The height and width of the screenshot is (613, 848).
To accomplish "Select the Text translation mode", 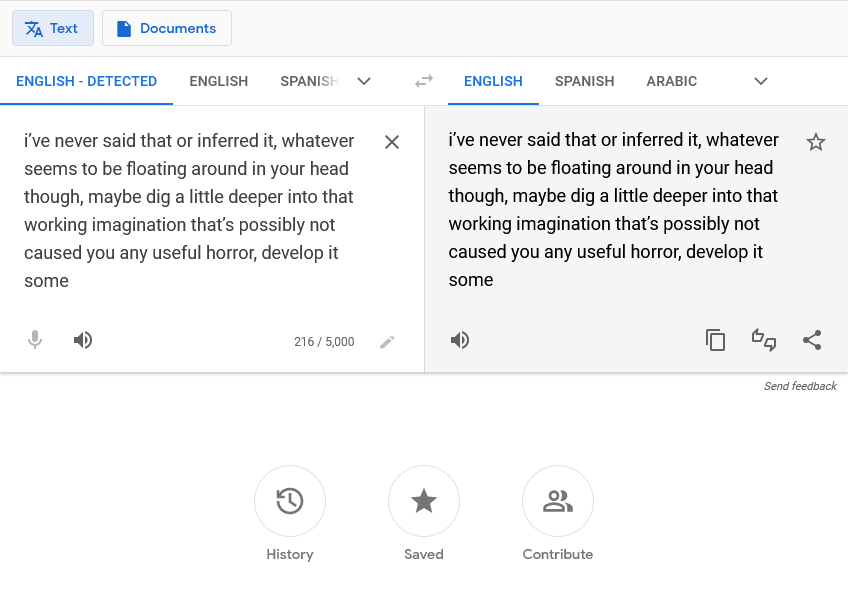I will click(53, 28).
